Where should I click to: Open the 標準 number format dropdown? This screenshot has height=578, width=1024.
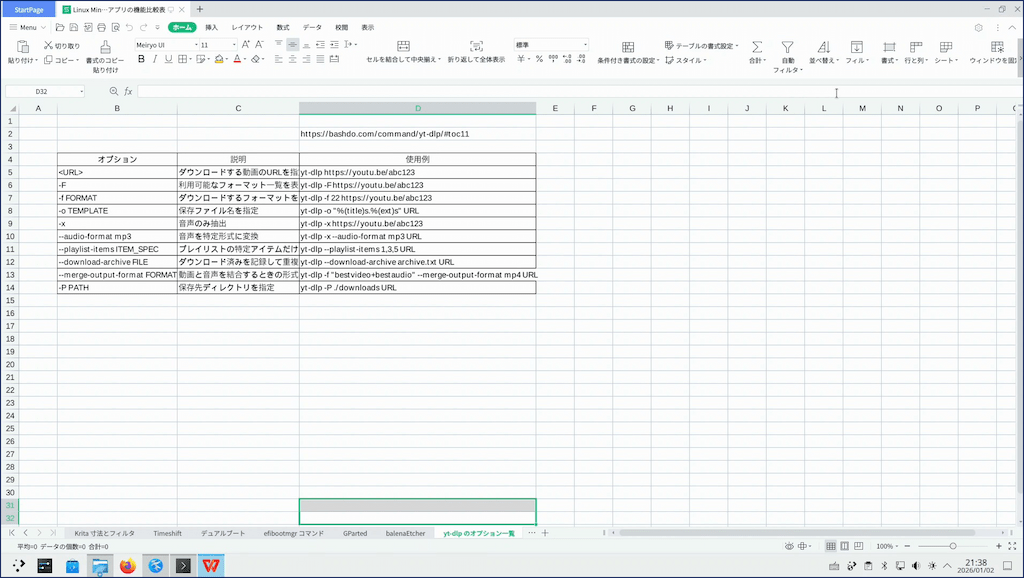click(x=585, y=45)
